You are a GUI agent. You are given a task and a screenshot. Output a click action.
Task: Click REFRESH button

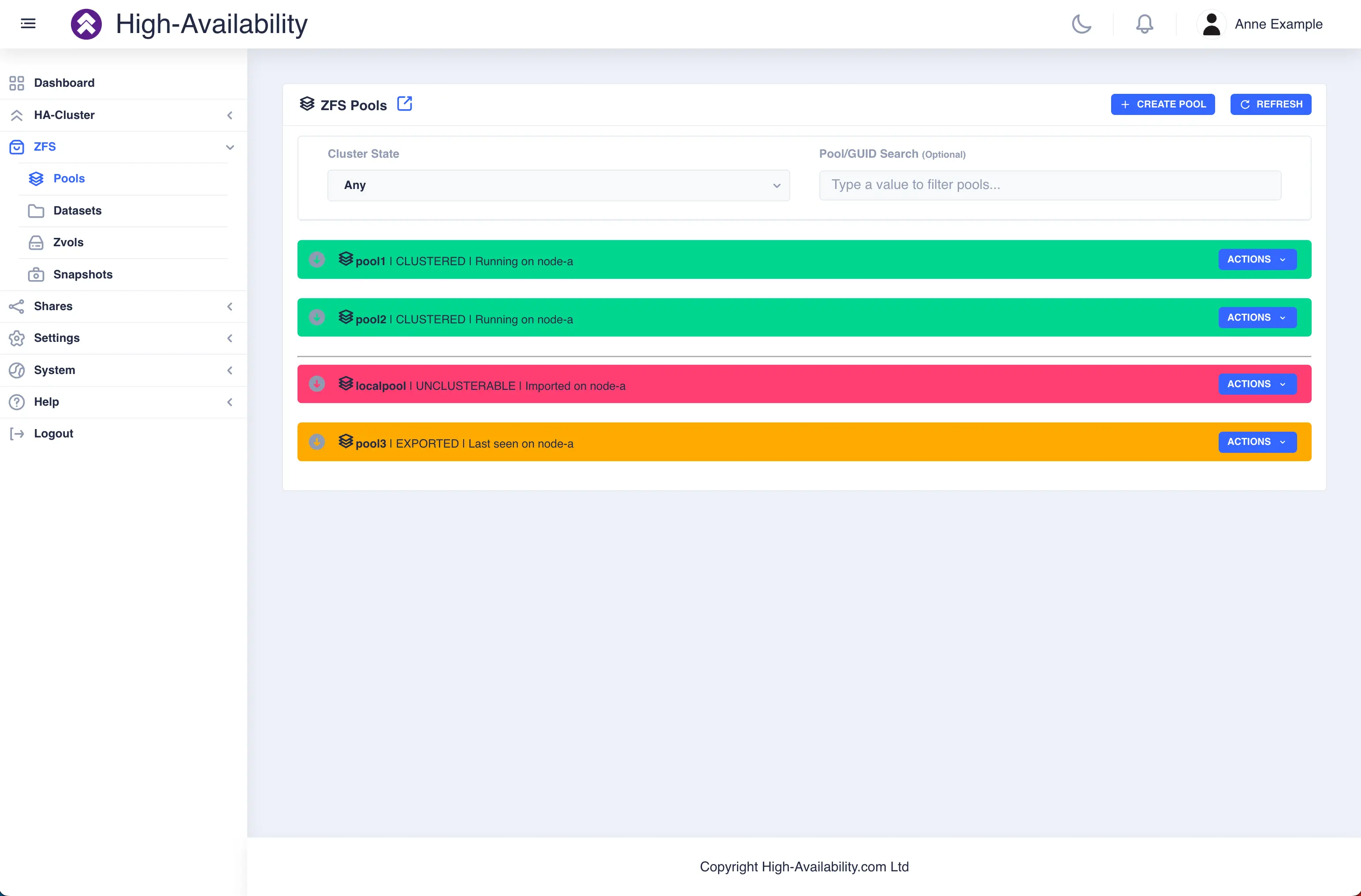[1271, 104]
